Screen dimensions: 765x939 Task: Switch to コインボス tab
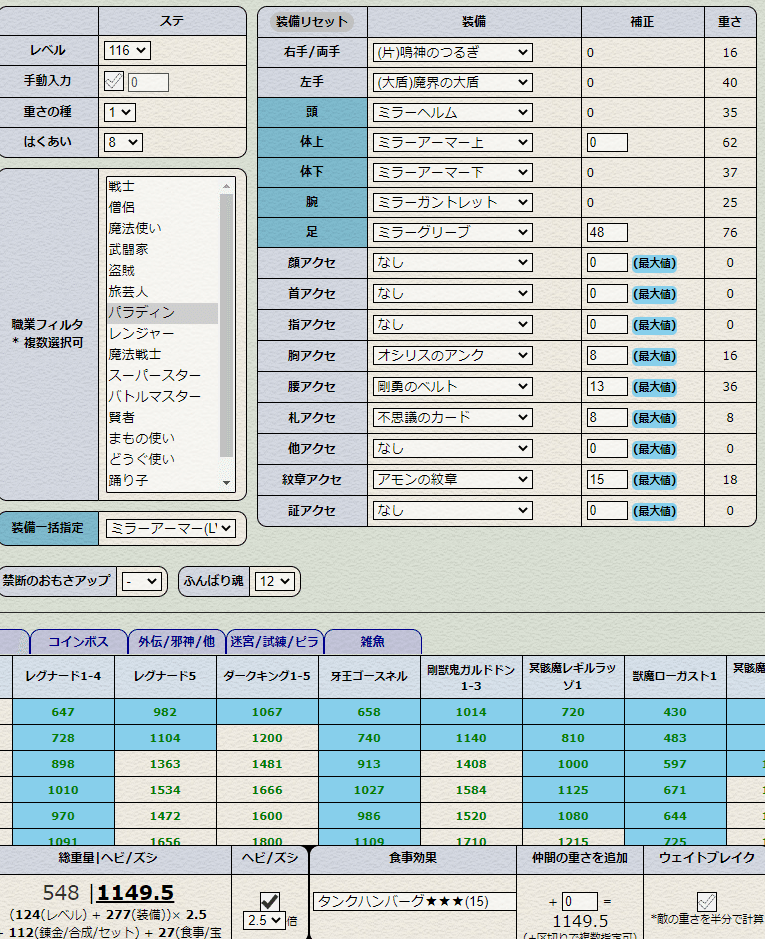click(x=78, y=642)
